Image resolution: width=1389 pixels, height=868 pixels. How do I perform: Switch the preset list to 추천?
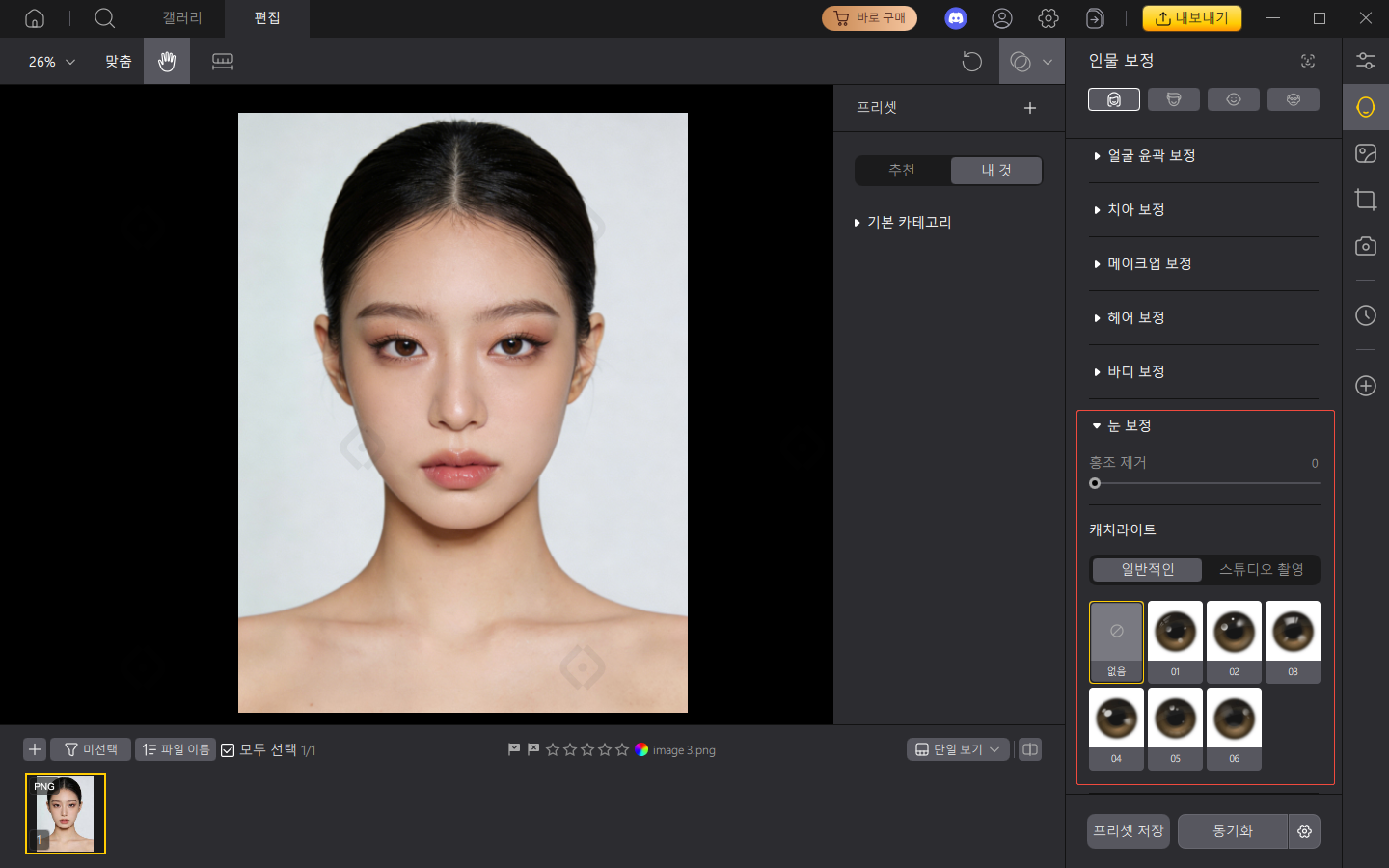pyautogui.click(x=902, y=171)
